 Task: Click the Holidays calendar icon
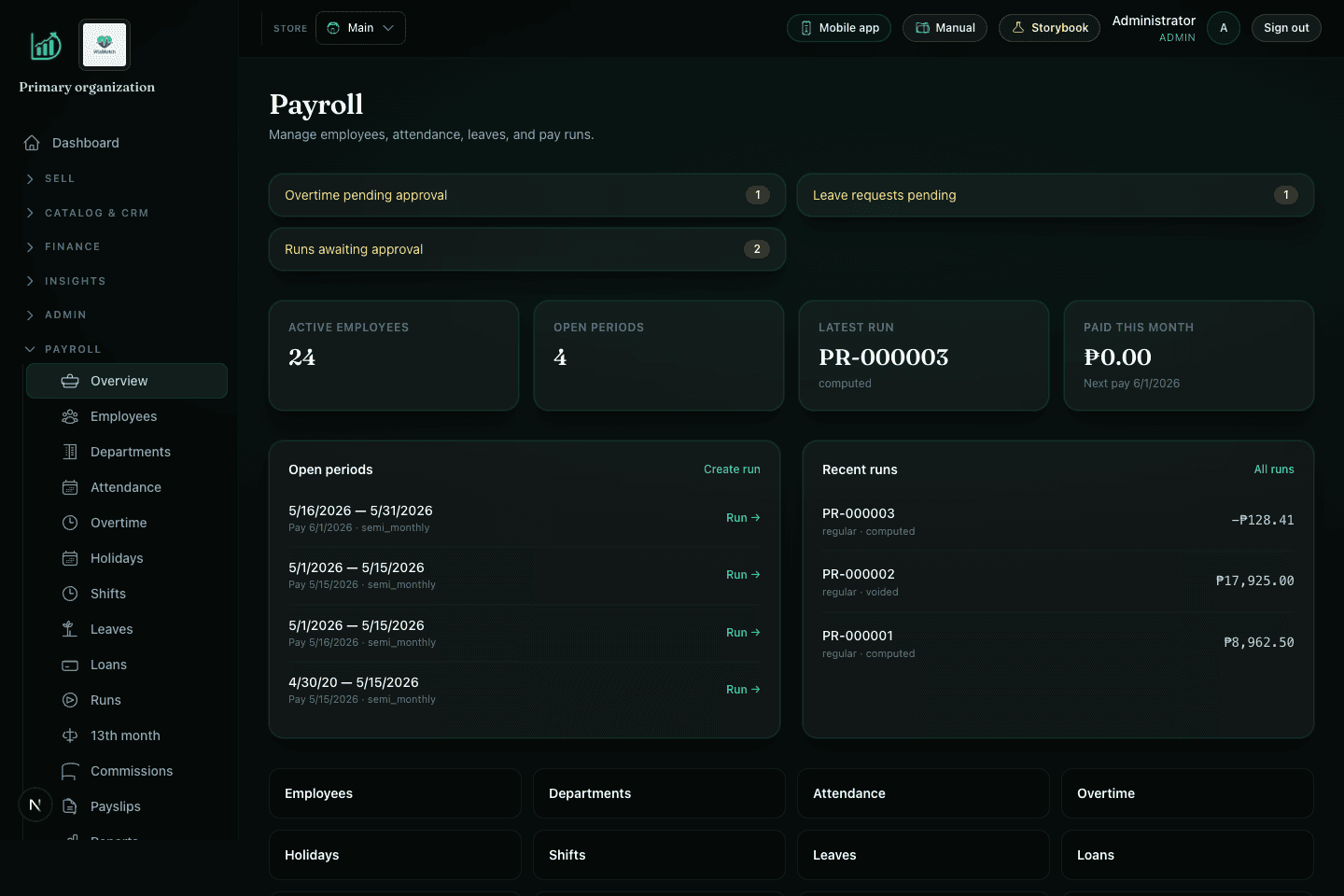(x=70, y=558)
